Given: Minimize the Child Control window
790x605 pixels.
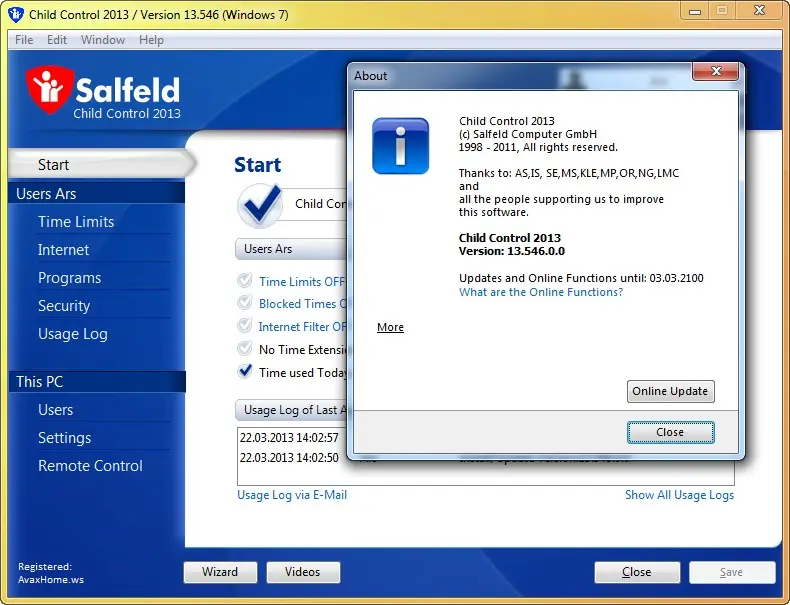Looking at the screenshot, I should (x=695, y=12).
